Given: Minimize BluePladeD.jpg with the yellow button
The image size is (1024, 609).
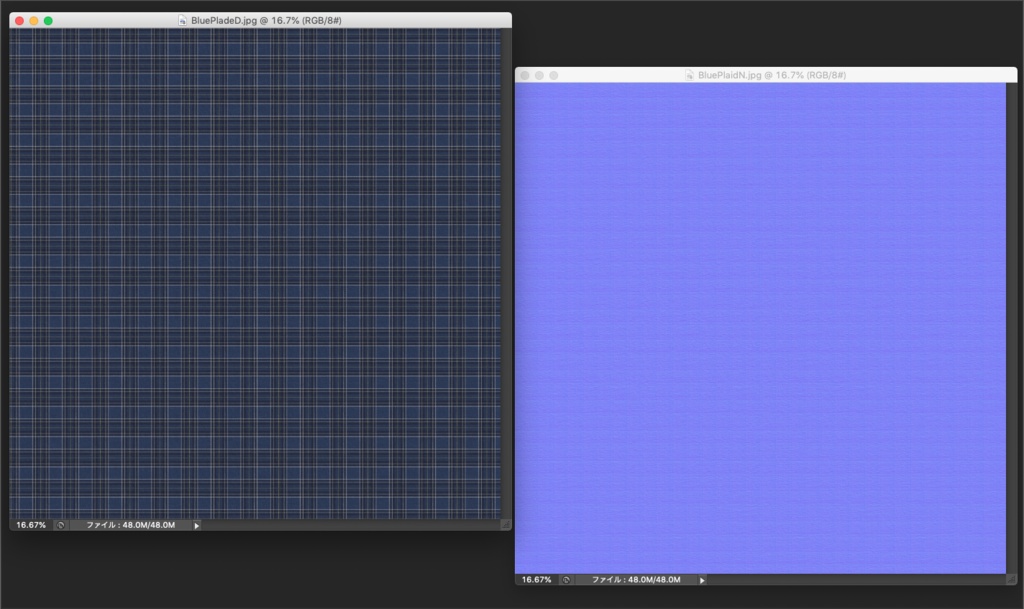Looking at the screenshot, I should pos(34,21).
